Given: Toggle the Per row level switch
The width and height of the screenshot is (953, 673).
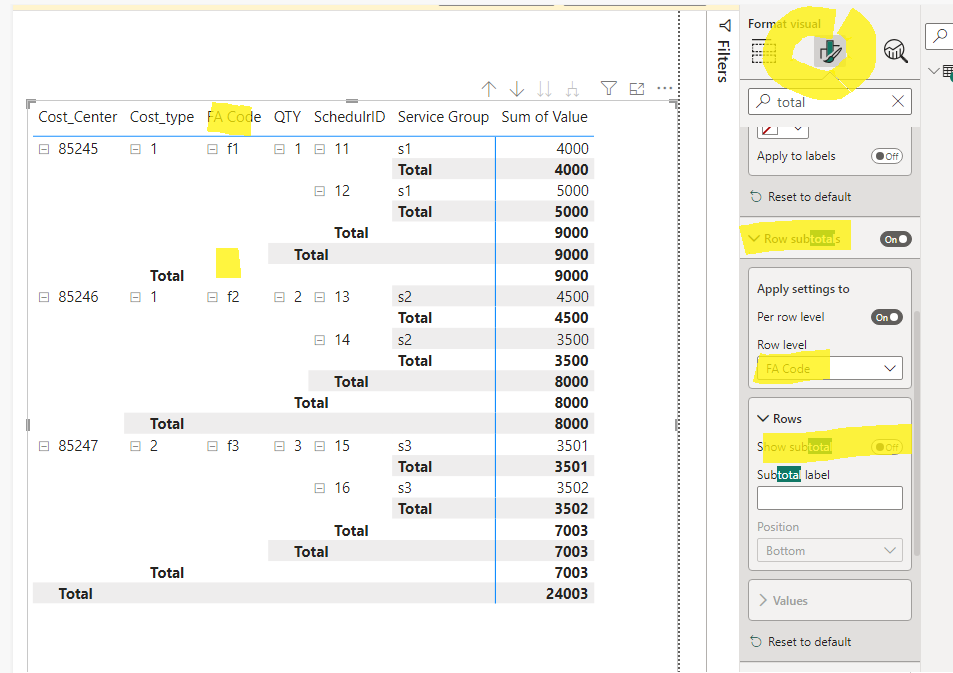Looking at the screenshot, I should click(x=886, y=317).
